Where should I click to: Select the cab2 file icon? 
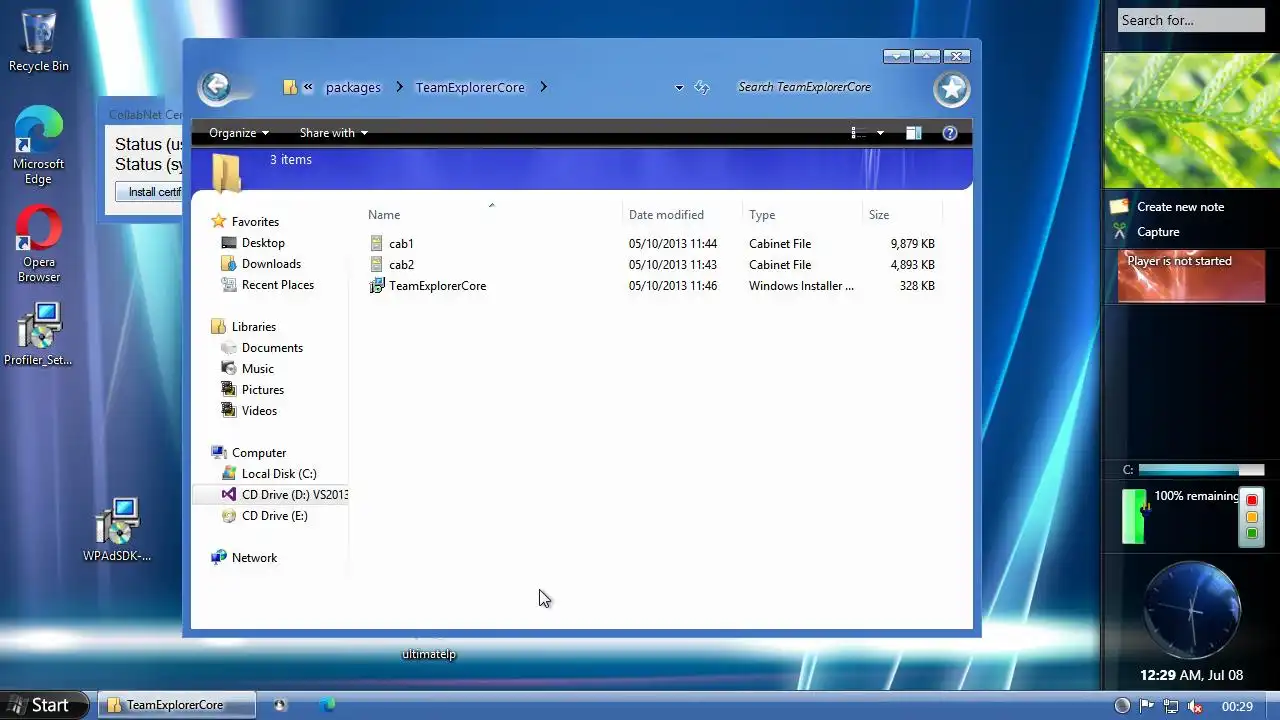coord(377,264)
